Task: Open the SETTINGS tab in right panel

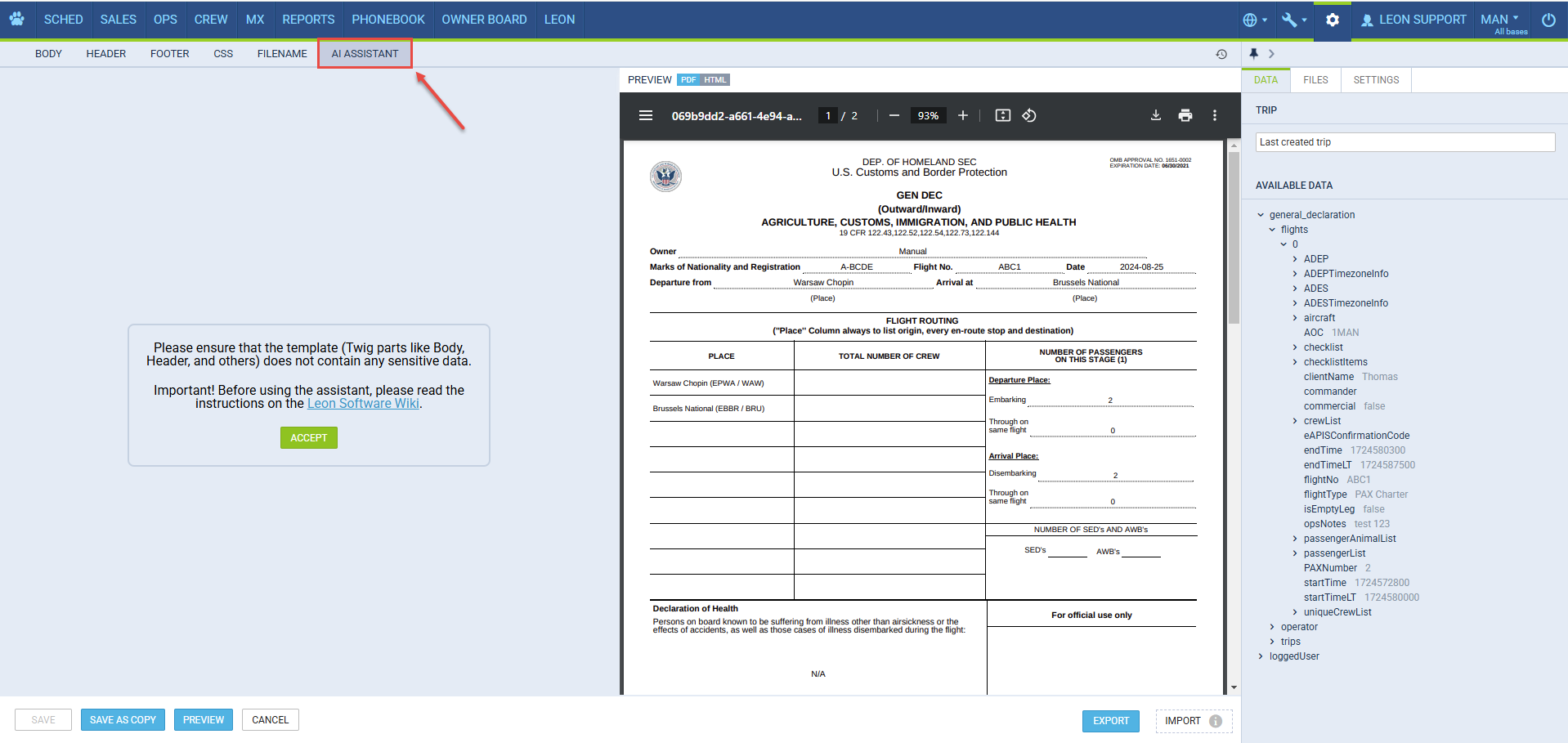Action: [x=1376, y=80]
